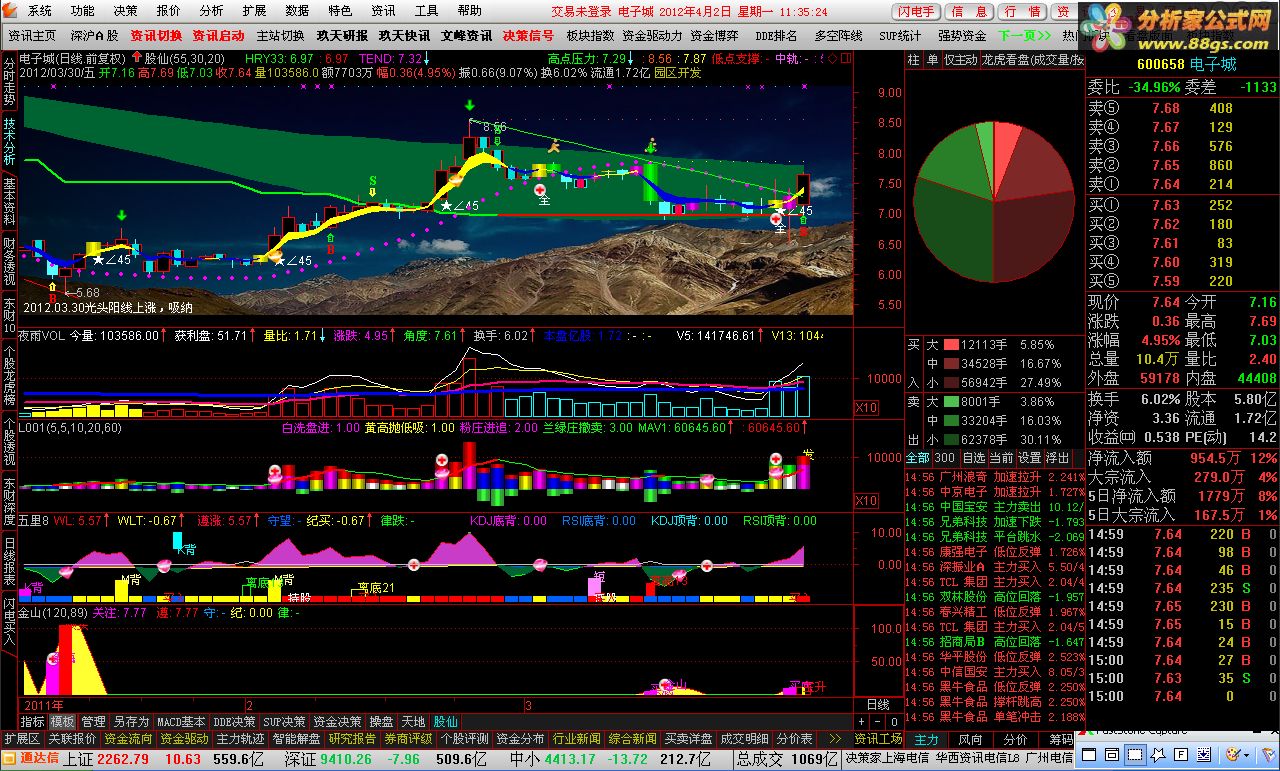Open the 功能 menu
1280x771 pixels.
[83, 11]
